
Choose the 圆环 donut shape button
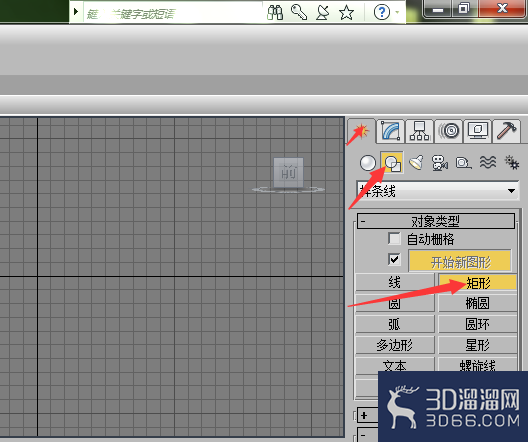pyautogui.click(x=477, y=324)
